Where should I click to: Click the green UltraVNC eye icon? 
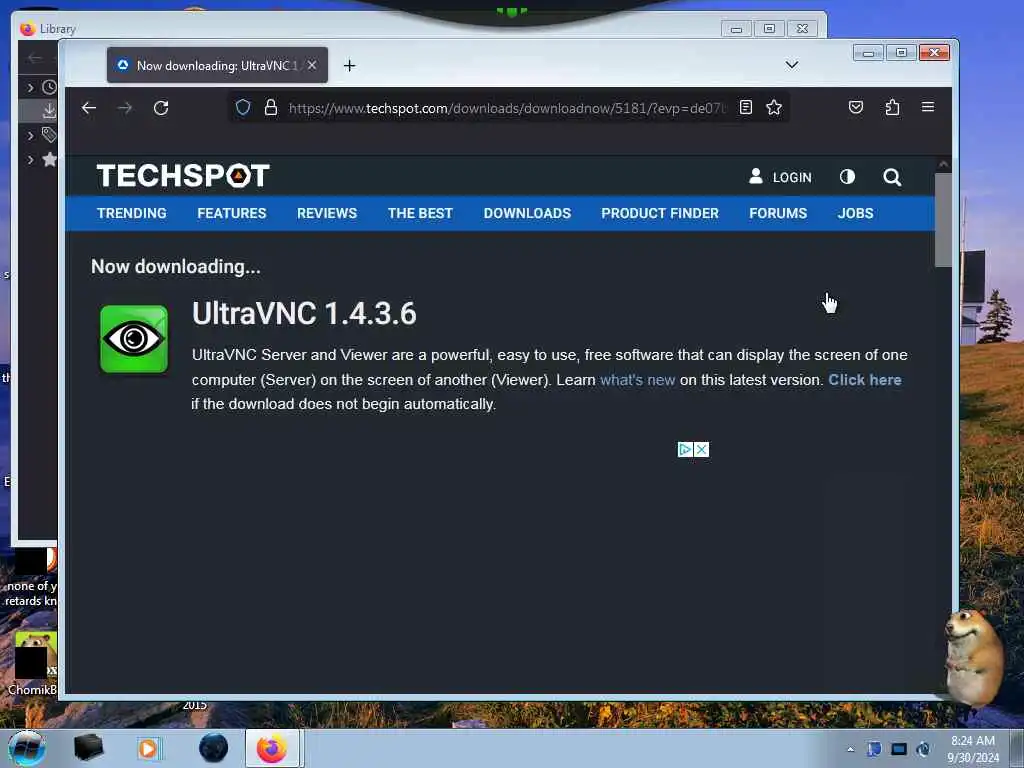[134, 339]
